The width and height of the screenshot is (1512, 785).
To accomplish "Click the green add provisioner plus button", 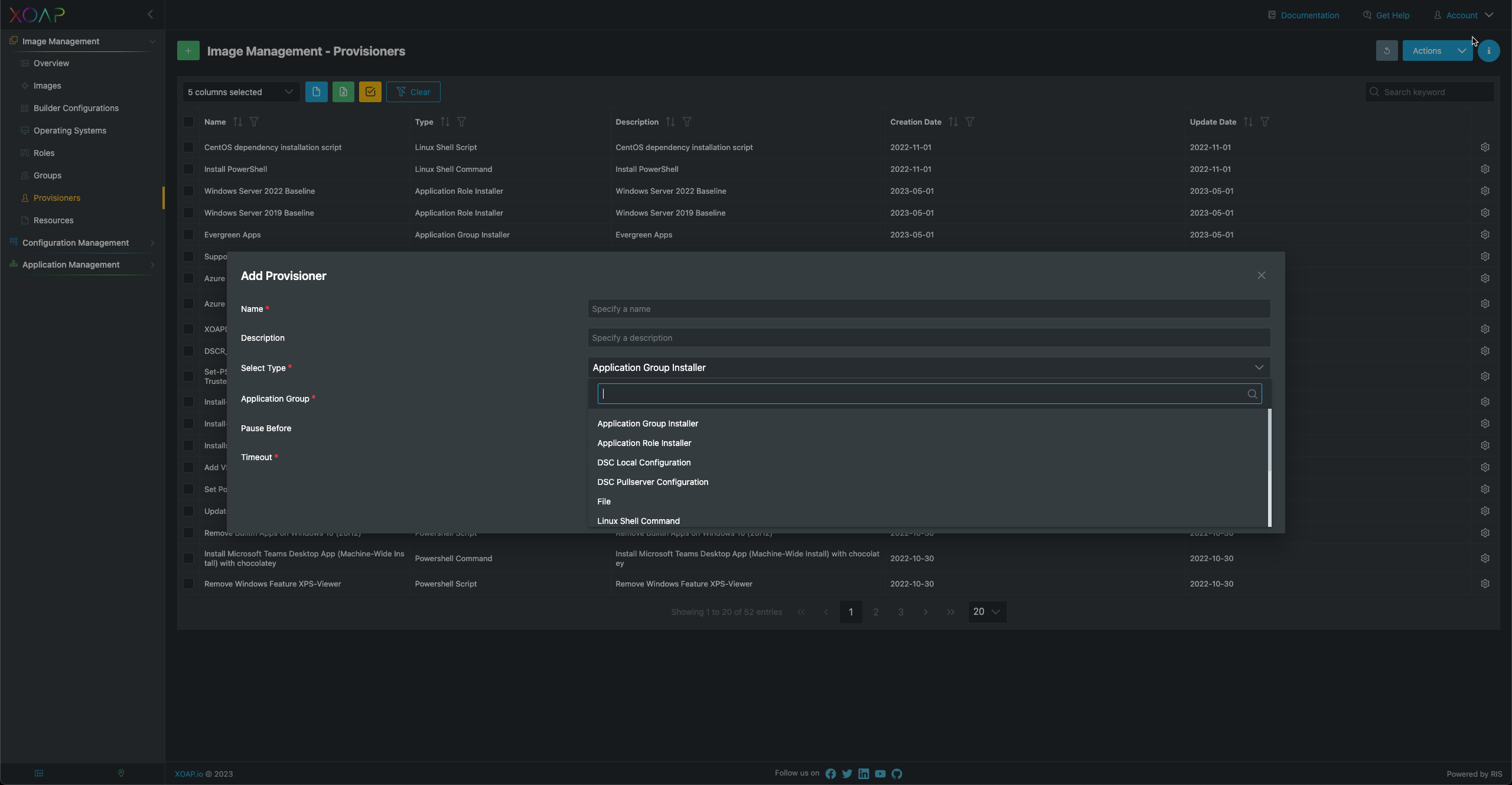I will pyautogui.click(x=188, y=51).
